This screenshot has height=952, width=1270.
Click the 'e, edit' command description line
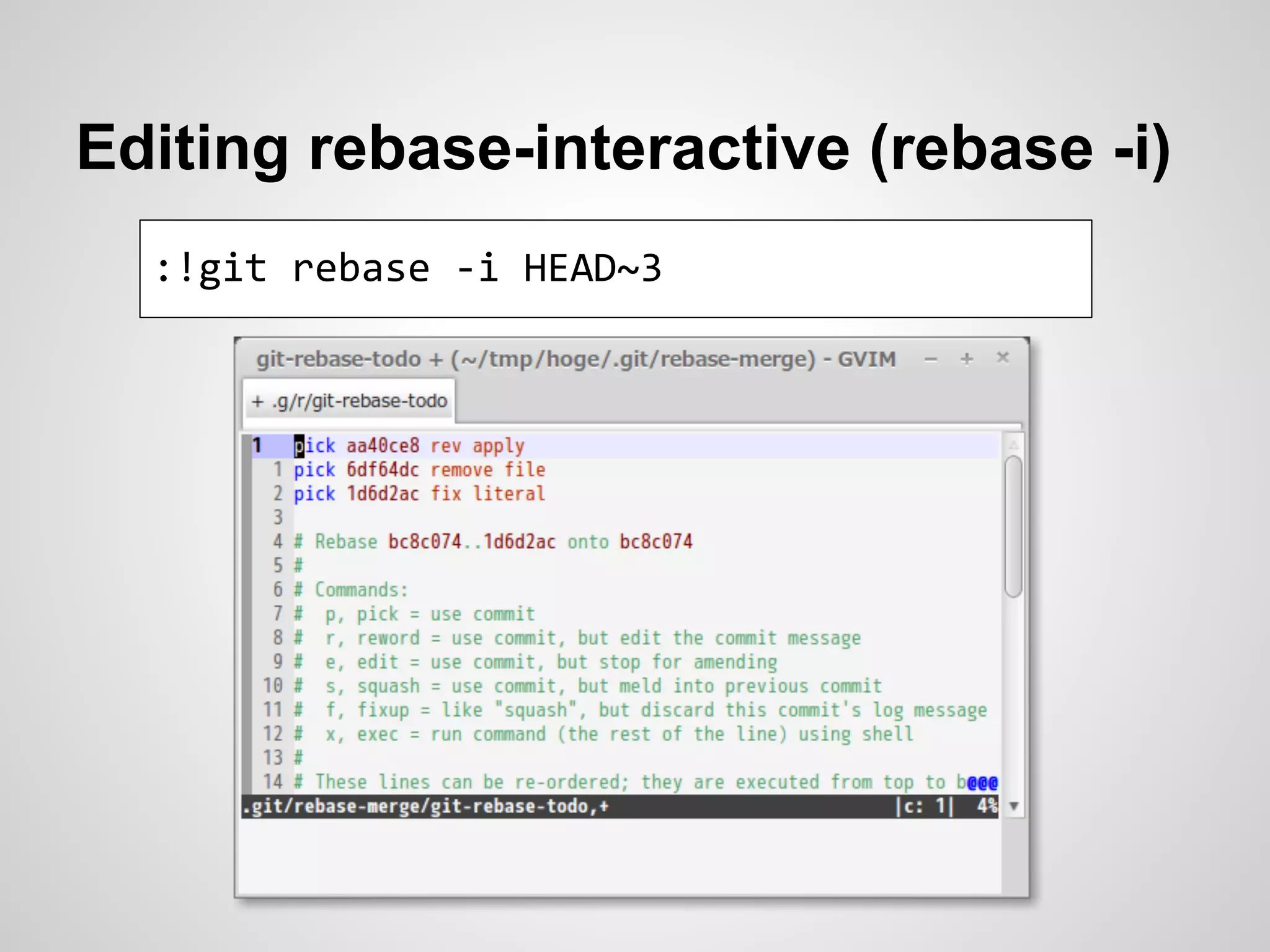[x=535, y=662]
